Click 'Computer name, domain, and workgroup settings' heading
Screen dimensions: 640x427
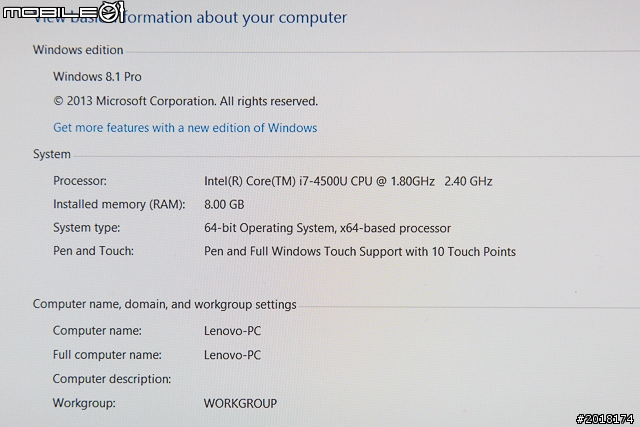coord(164,305)
